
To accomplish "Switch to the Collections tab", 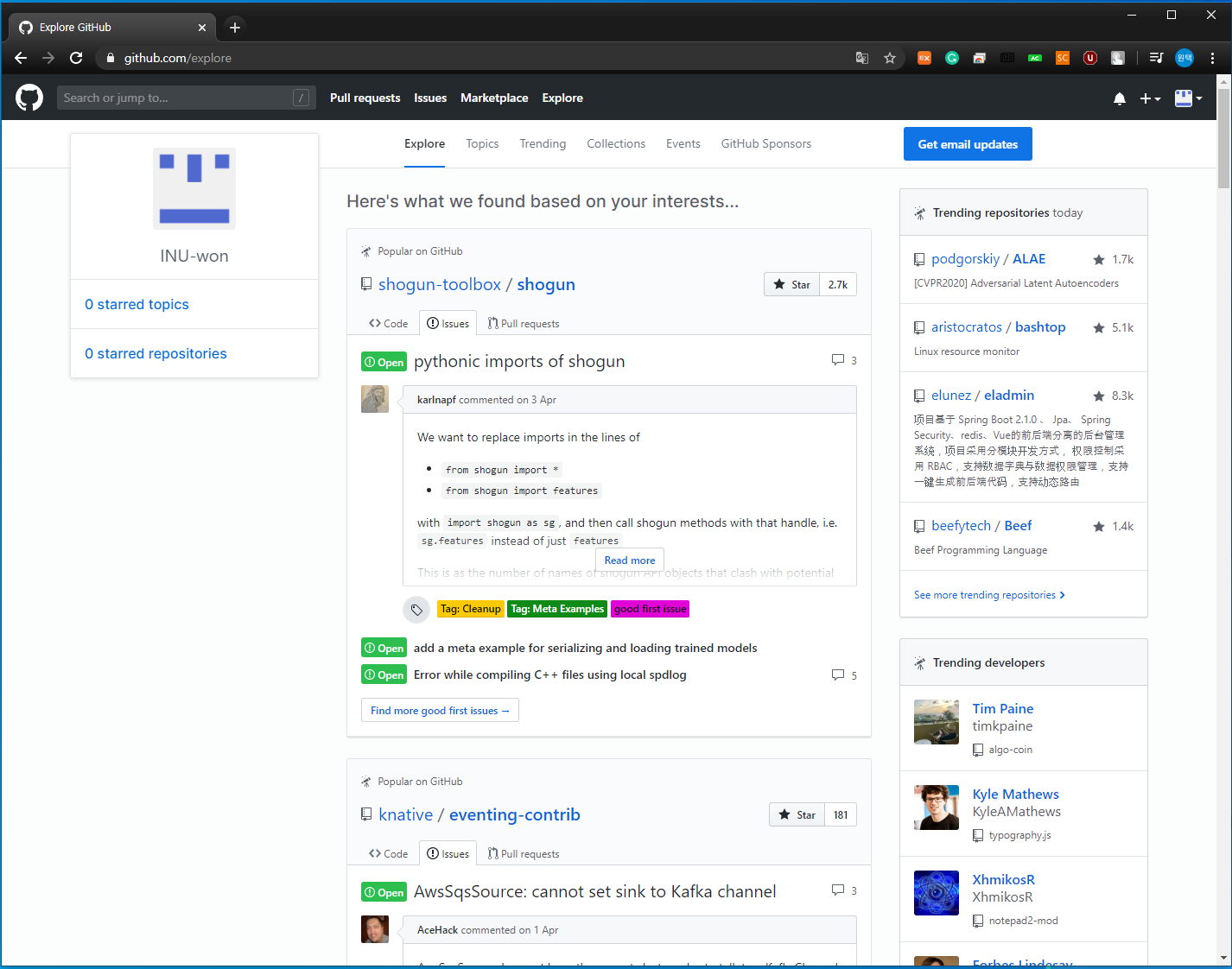I will point(616,143).
